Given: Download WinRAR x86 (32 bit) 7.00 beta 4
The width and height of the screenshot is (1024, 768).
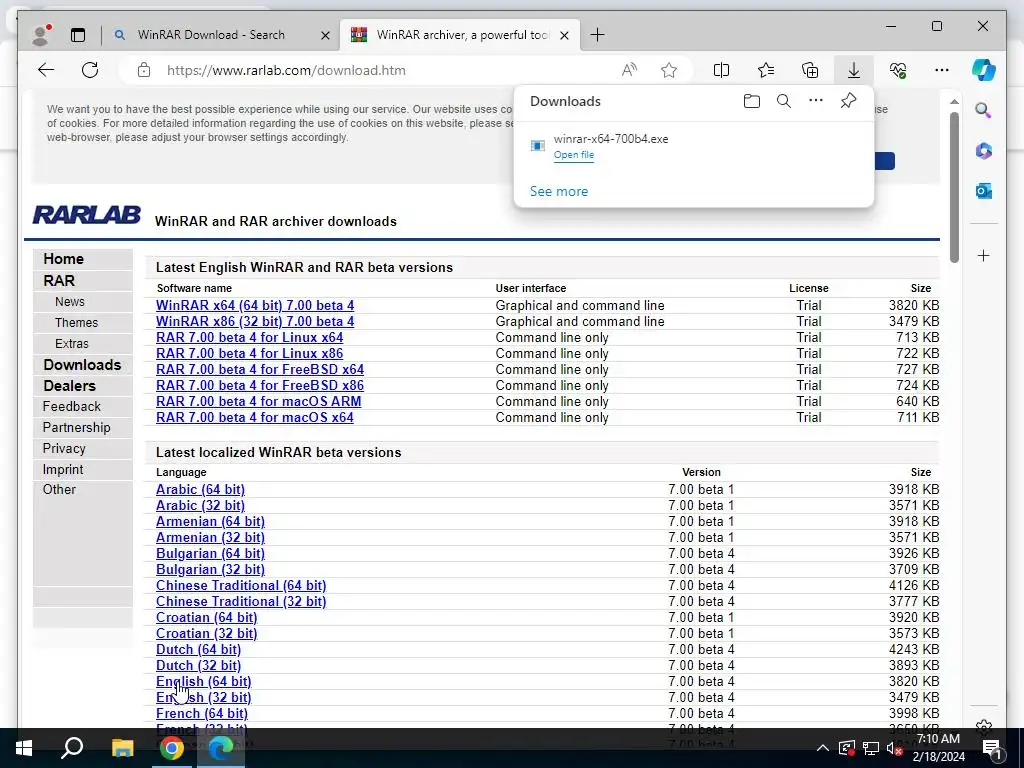Looking at the screenshot, I should coord(255,321).
